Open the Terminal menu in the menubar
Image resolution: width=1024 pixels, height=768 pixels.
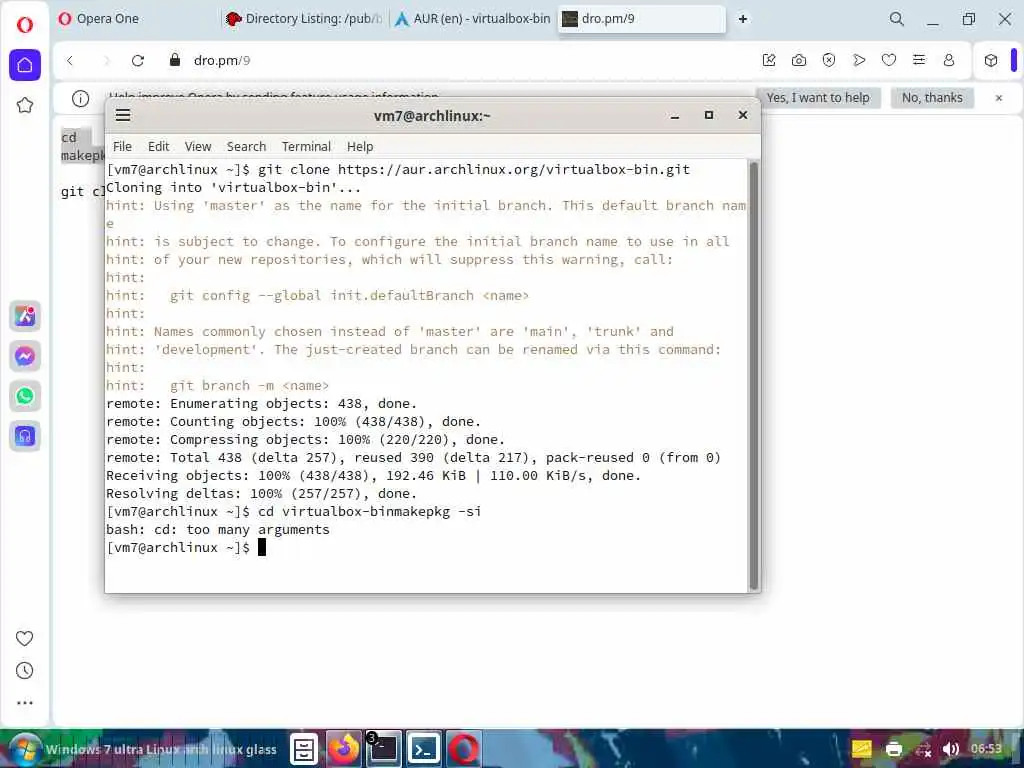point(306,146)
